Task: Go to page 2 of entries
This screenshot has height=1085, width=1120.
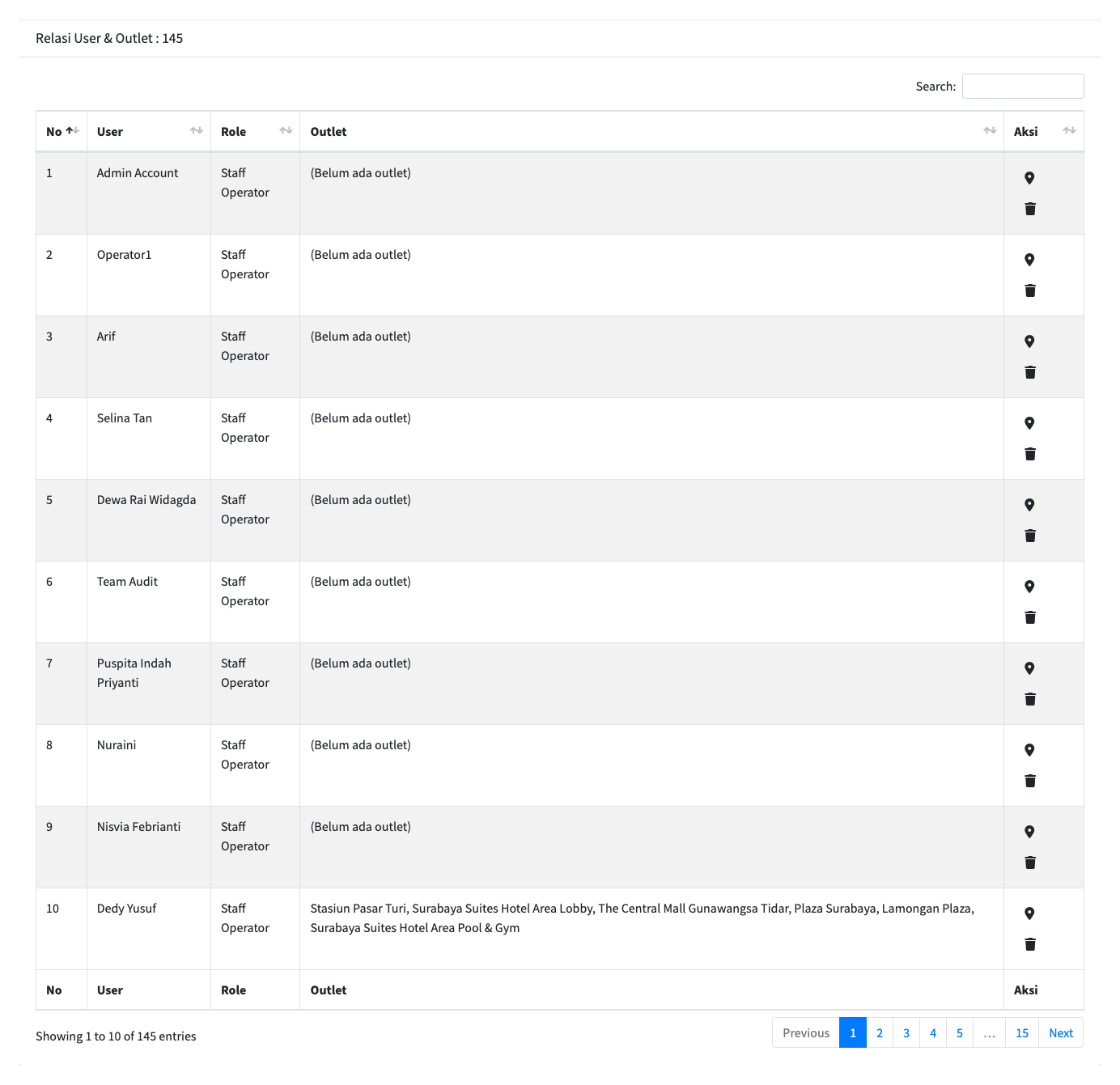Action: (x=880, y=1032)
